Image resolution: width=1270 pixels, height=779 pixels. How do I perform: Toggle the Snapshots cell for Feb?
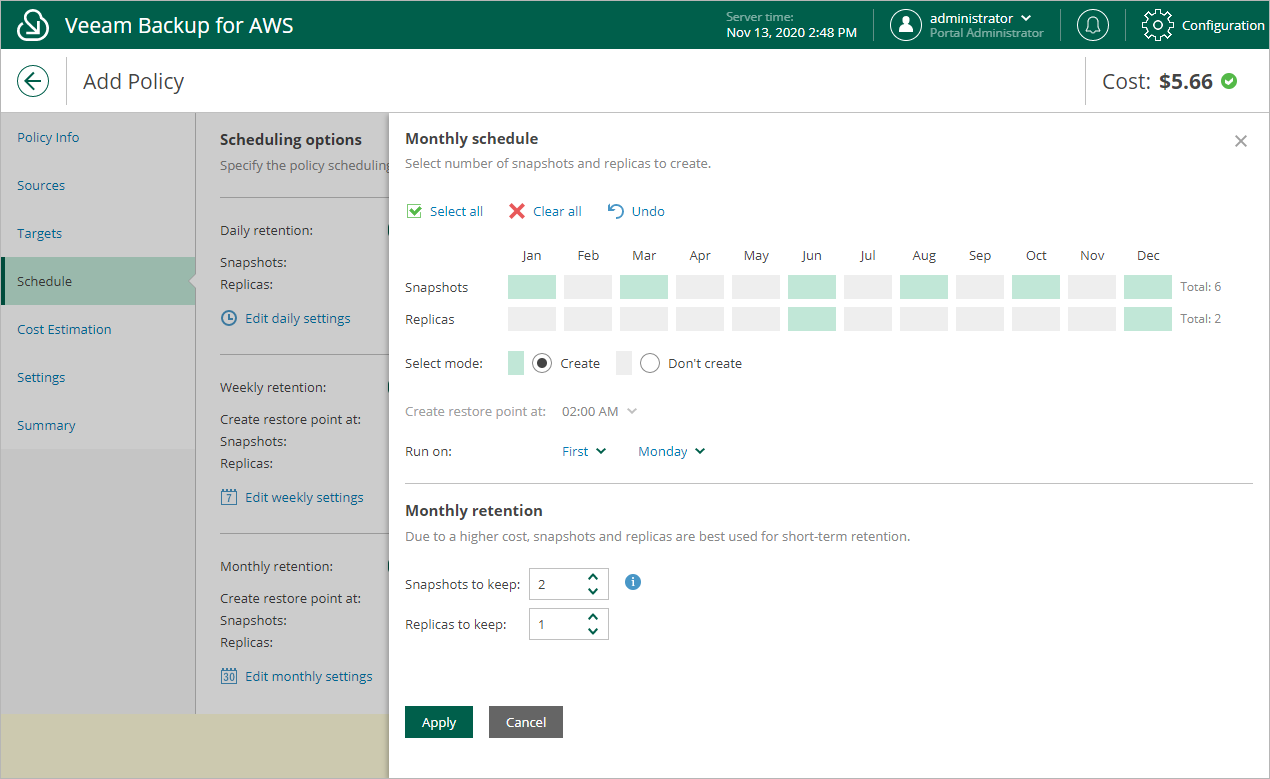pyautogui.click(x=588, y=287)
